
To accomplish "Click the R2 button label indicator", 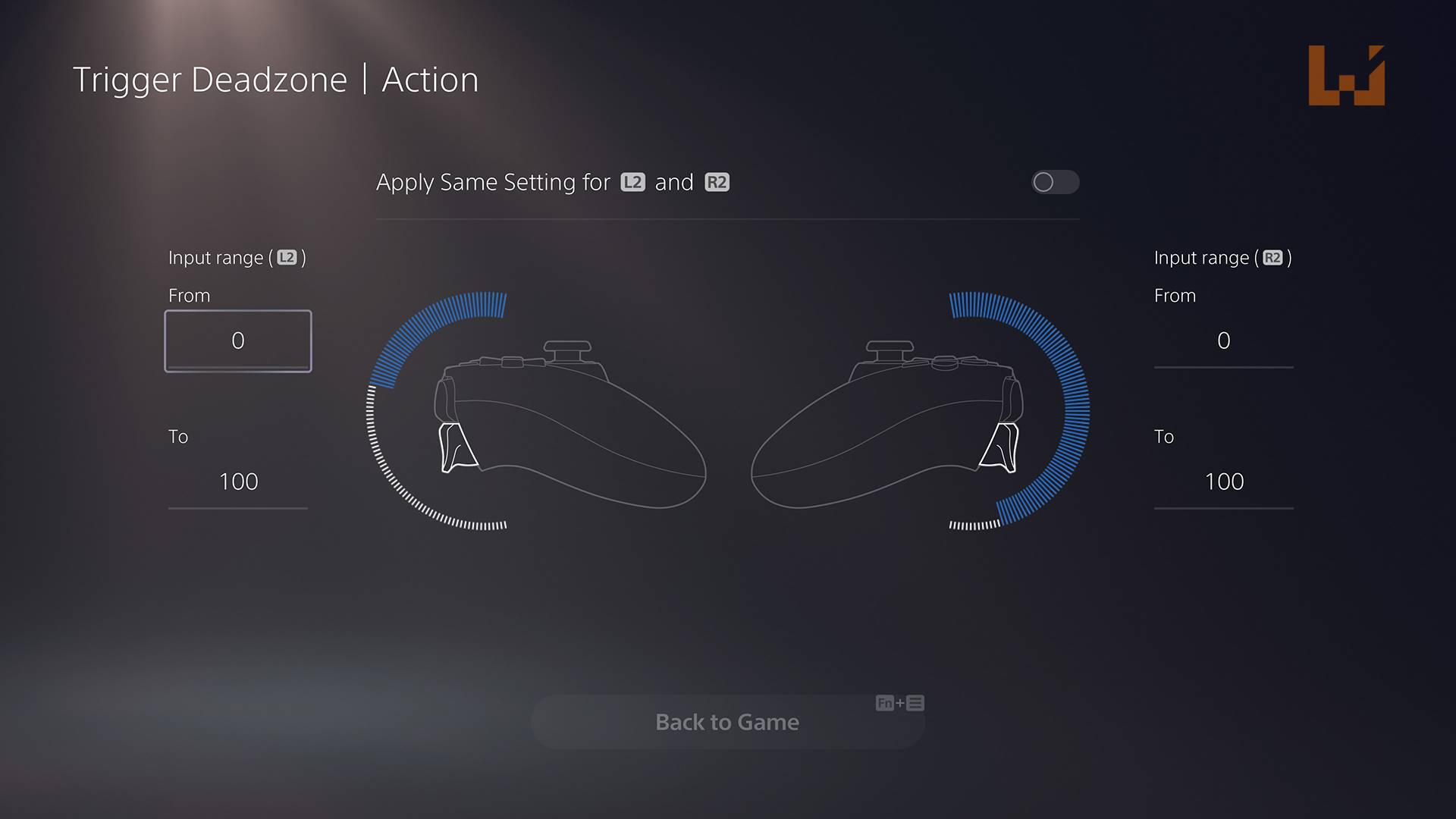I will click(717, 182).
